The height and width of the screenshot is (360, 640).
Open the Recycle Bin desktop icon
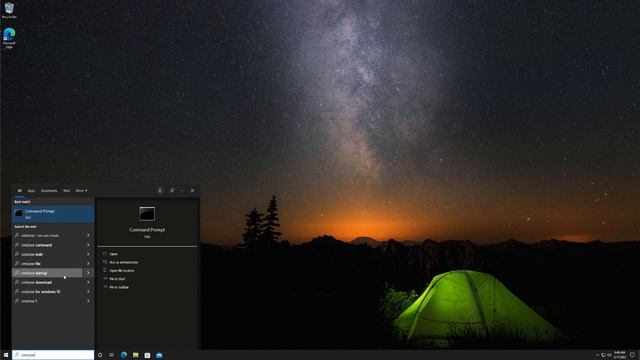point(9,10)
